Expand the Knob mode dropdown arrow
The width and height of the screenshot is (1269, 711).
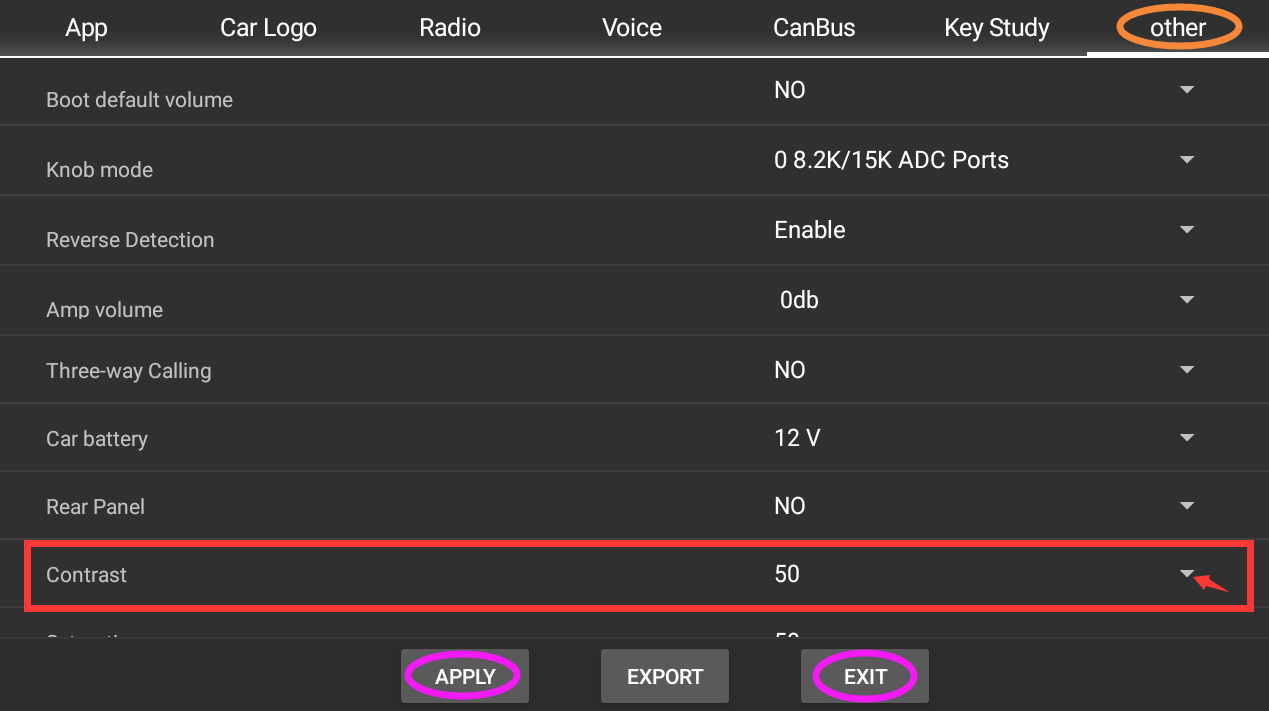click(1187, 160)
